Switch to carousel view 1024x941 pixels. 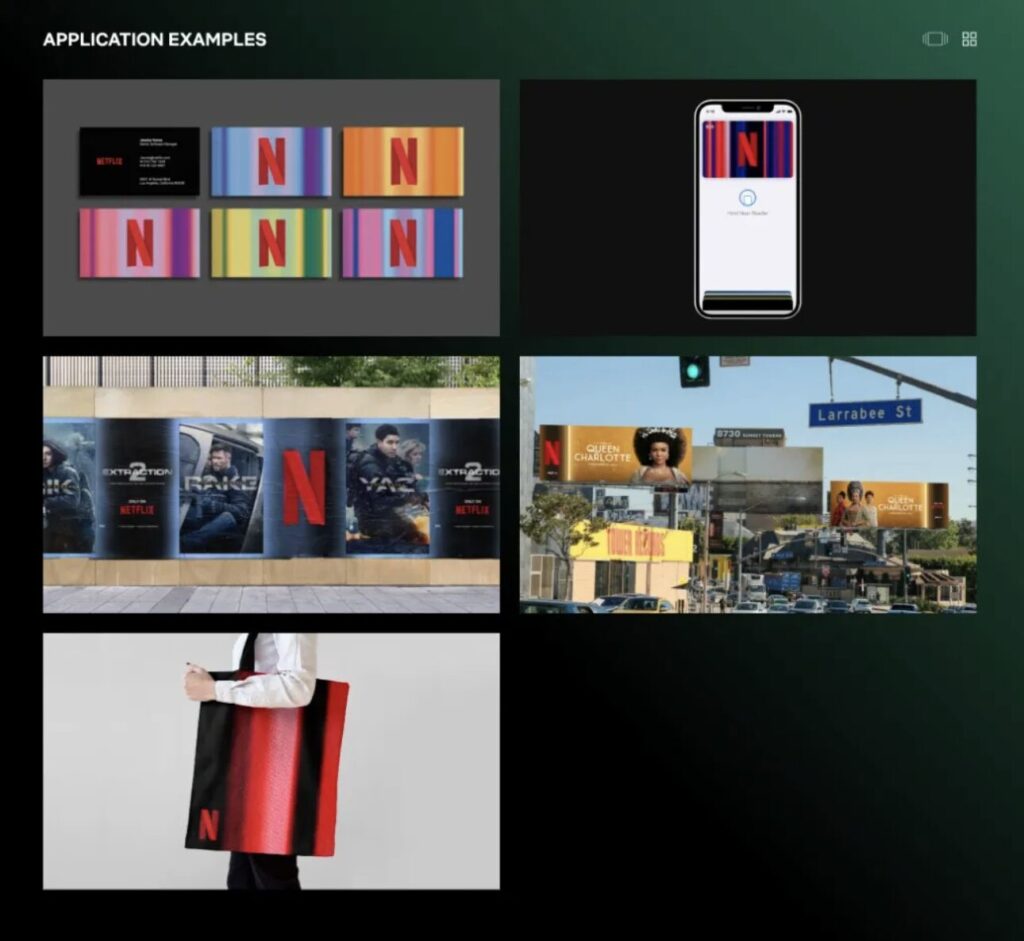[x=935, y=39]
